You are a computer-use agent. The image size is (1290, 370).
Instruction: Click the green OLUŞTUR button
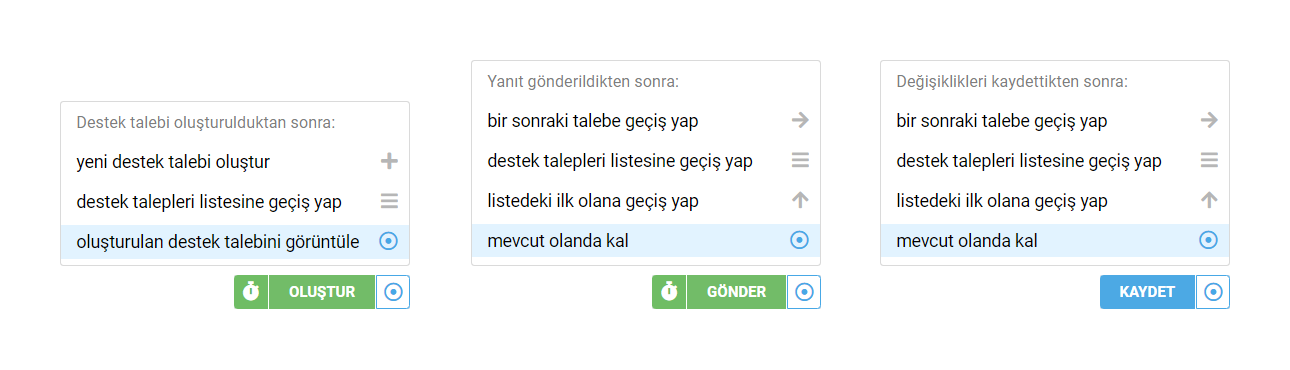click(322, 292)
